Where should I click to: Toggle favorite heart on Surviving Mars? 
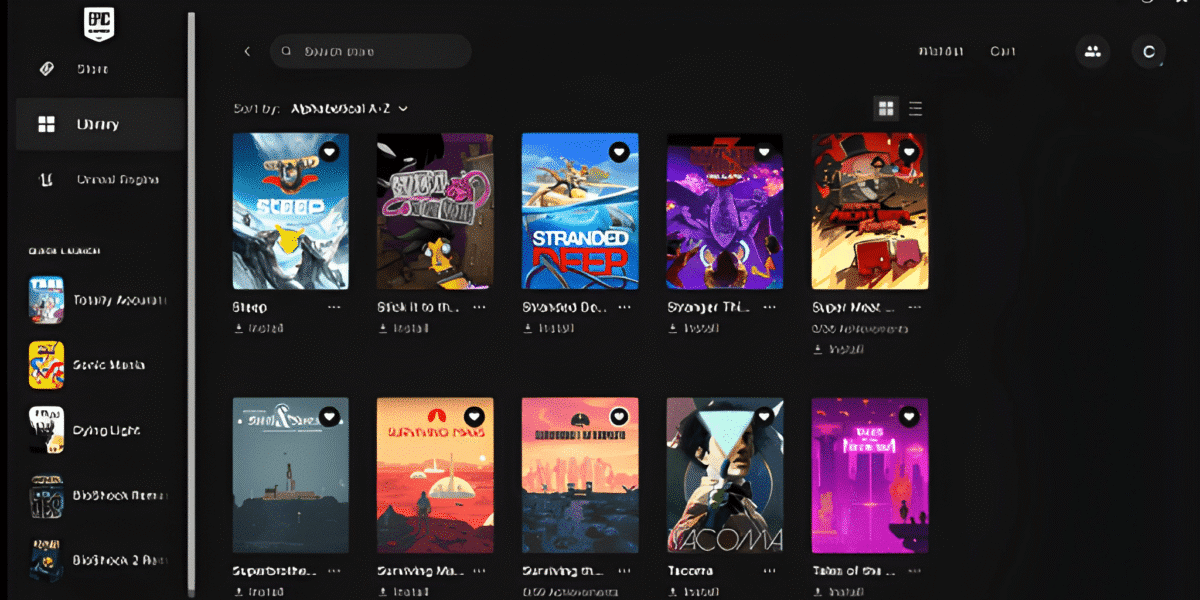tap(474, 416)
